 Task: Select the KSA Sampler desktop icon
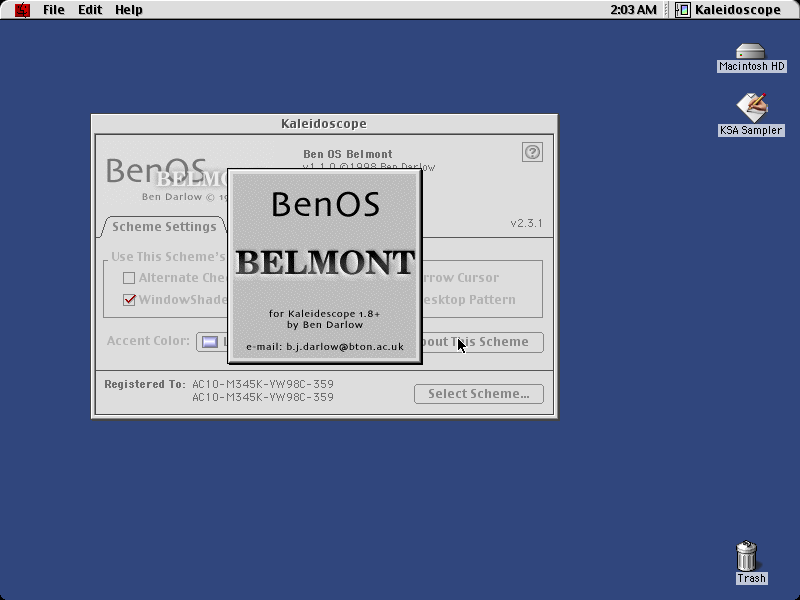point(752,107)
